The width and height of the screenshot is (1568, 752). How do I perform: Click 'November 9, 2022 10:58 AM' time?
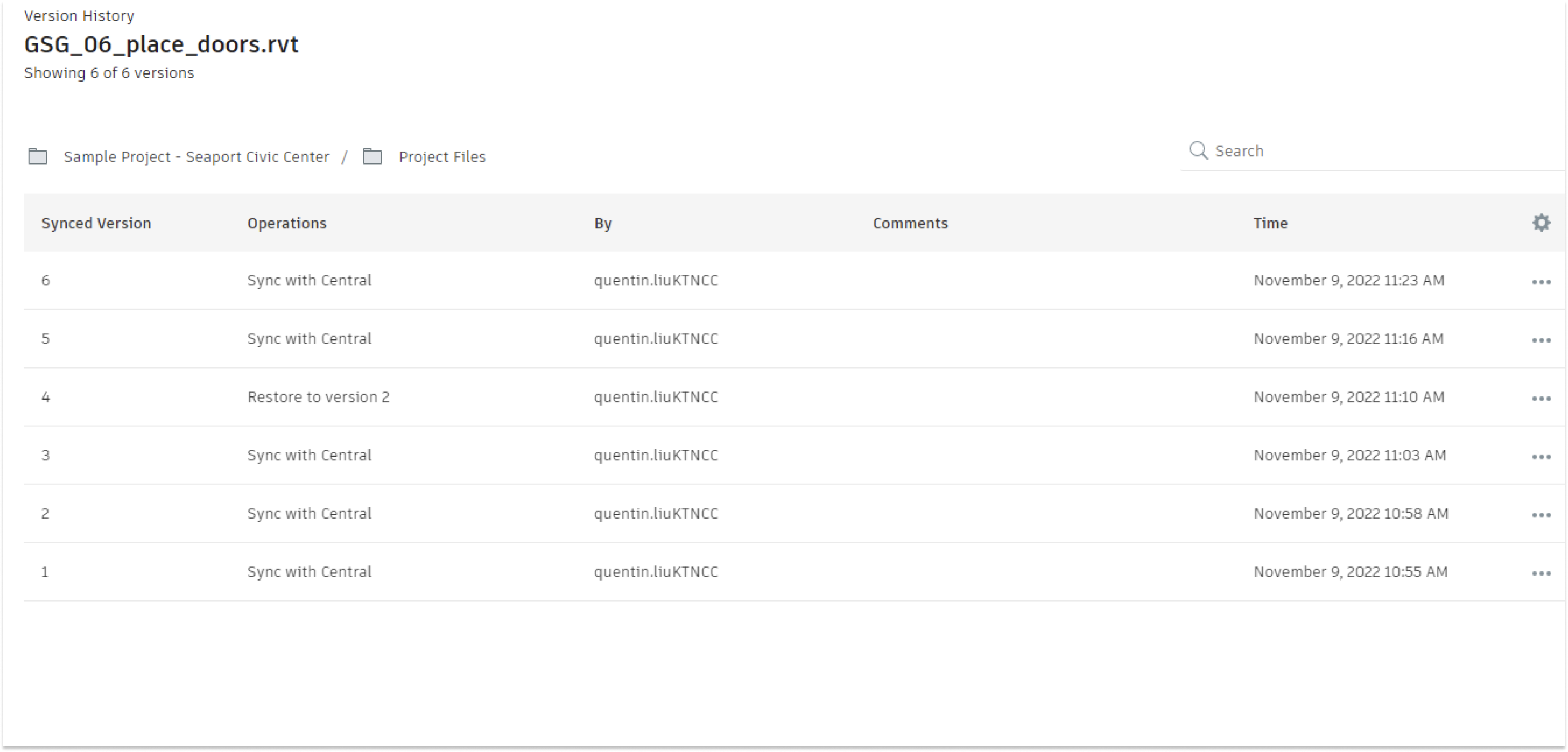[1351, 514]
